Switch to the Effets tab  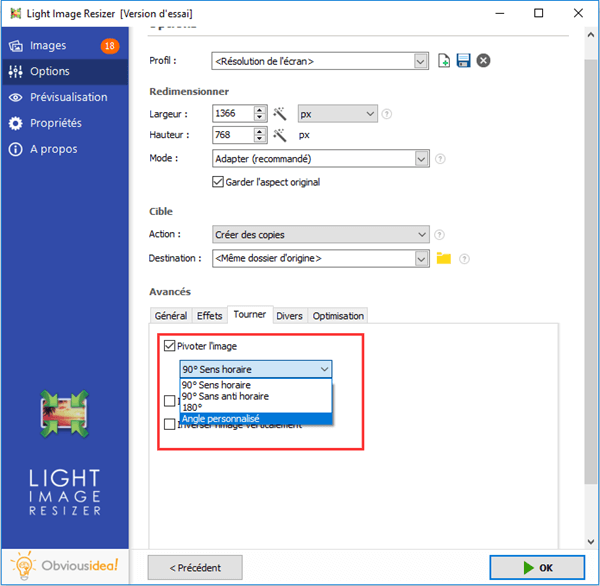point(209,316)
